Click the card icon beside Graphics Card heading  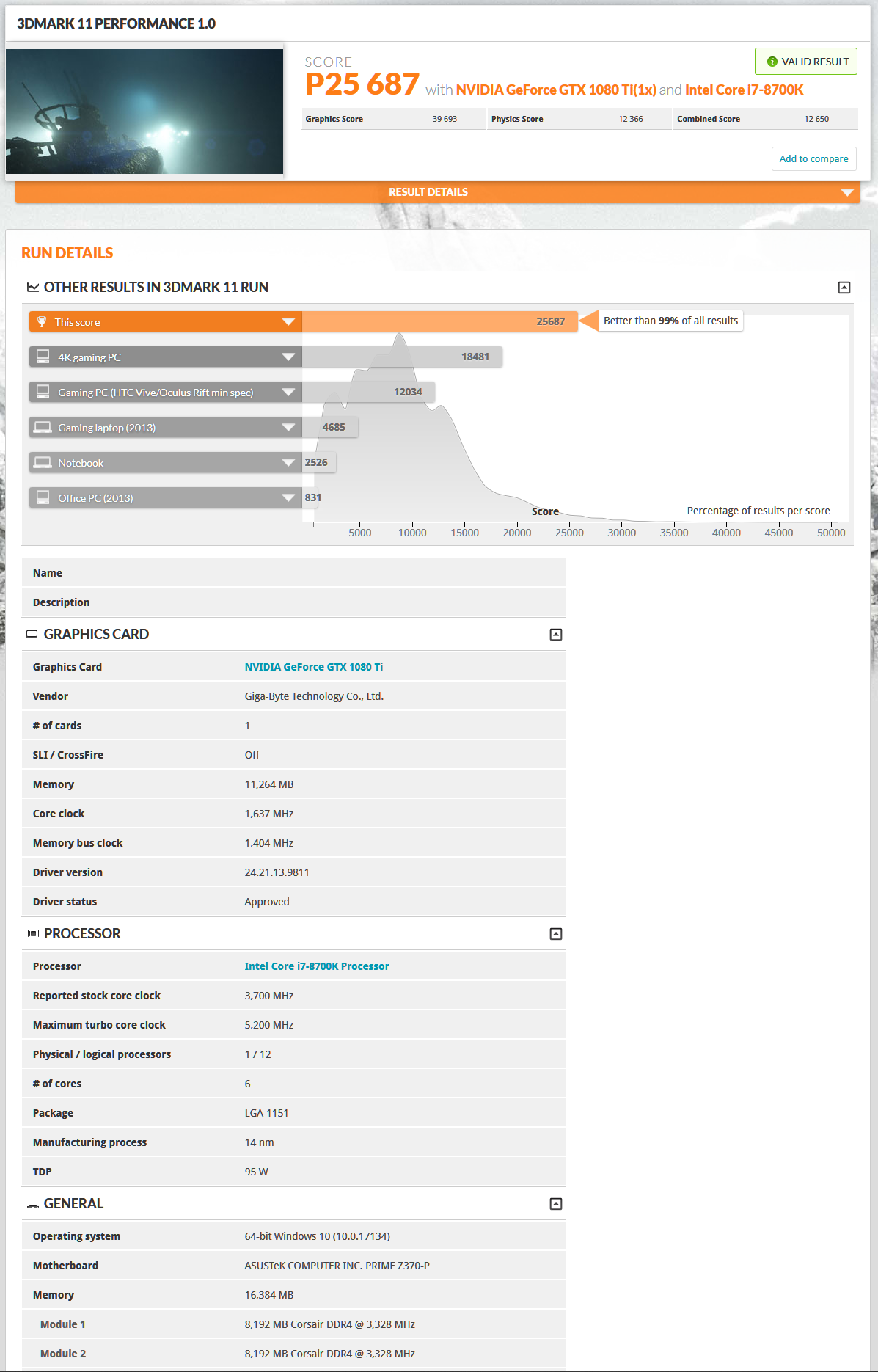32,634
